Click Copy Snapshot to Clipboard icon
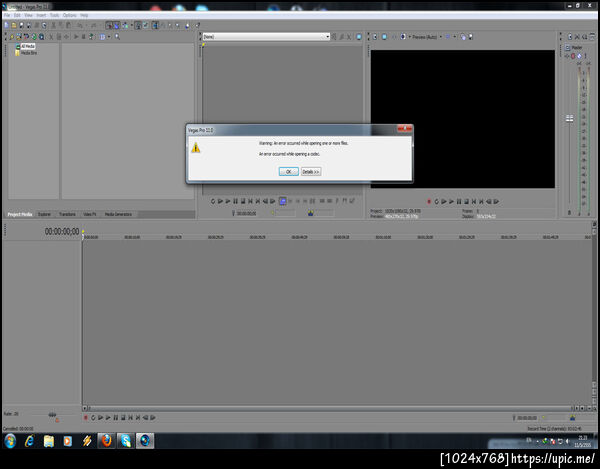 point(463,37)
